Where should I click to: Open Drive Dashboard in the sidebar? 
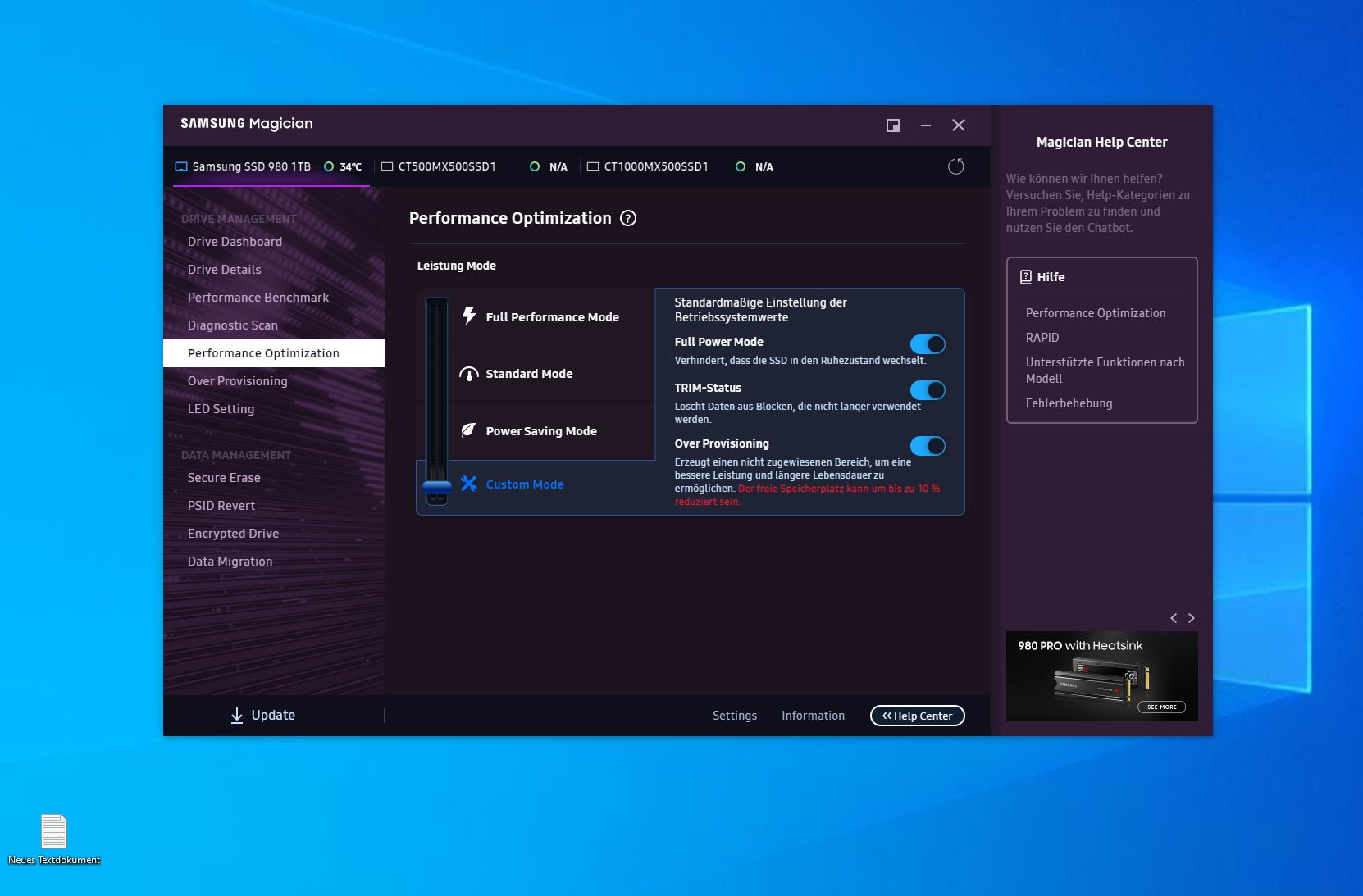click(x=235, y=242)
